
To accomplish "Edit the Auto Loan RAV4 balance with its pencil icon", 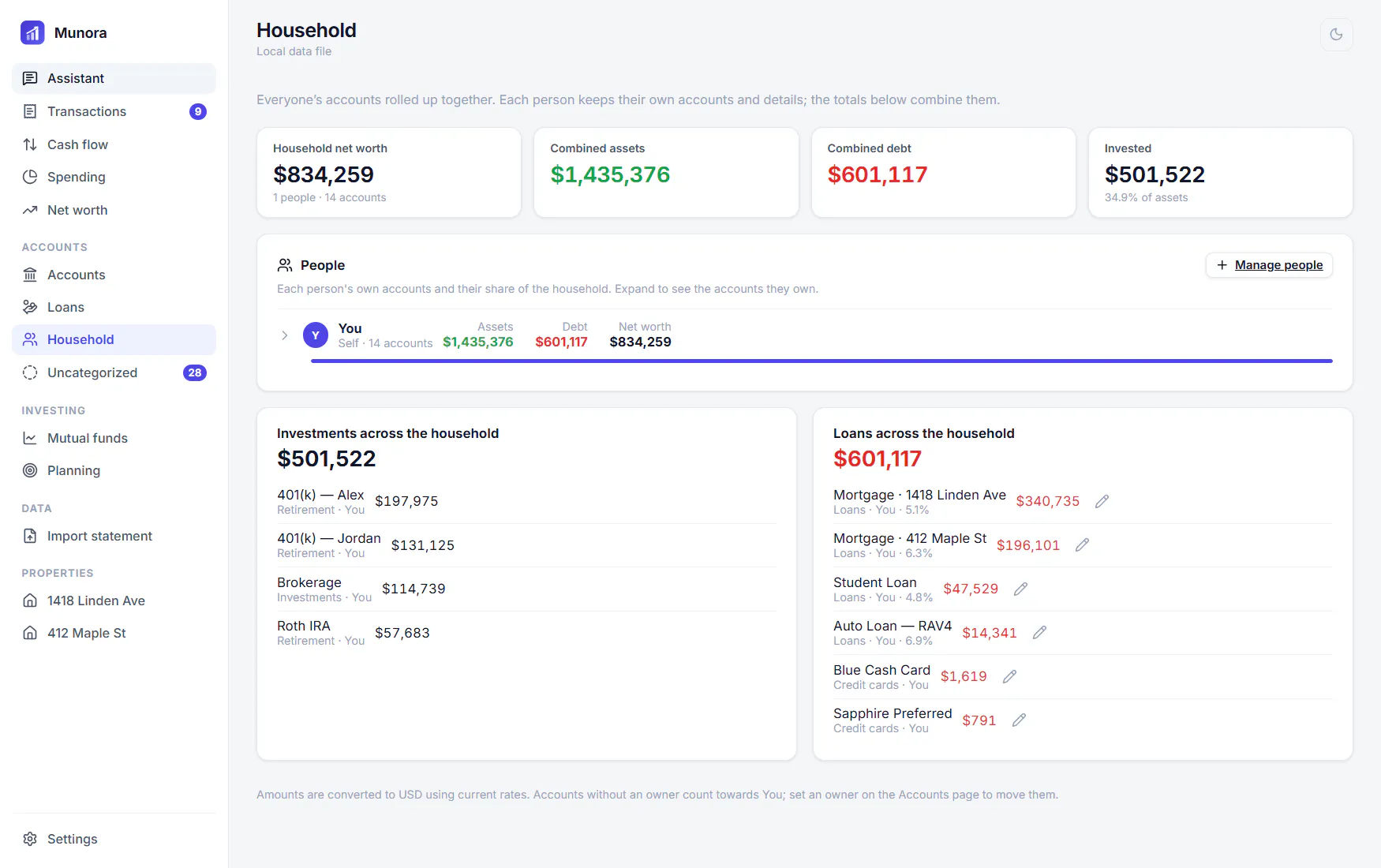I will tap(1039, 633).
